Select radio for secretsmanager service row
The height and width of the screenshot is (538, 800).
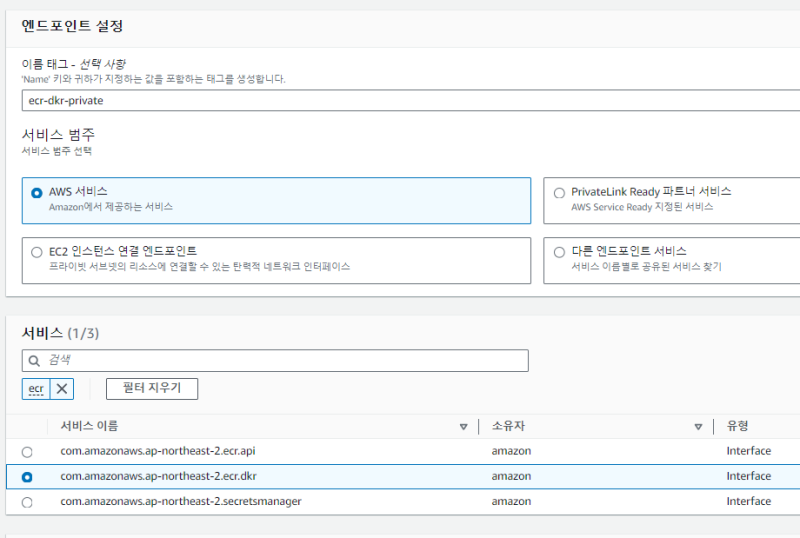point(27,502)
